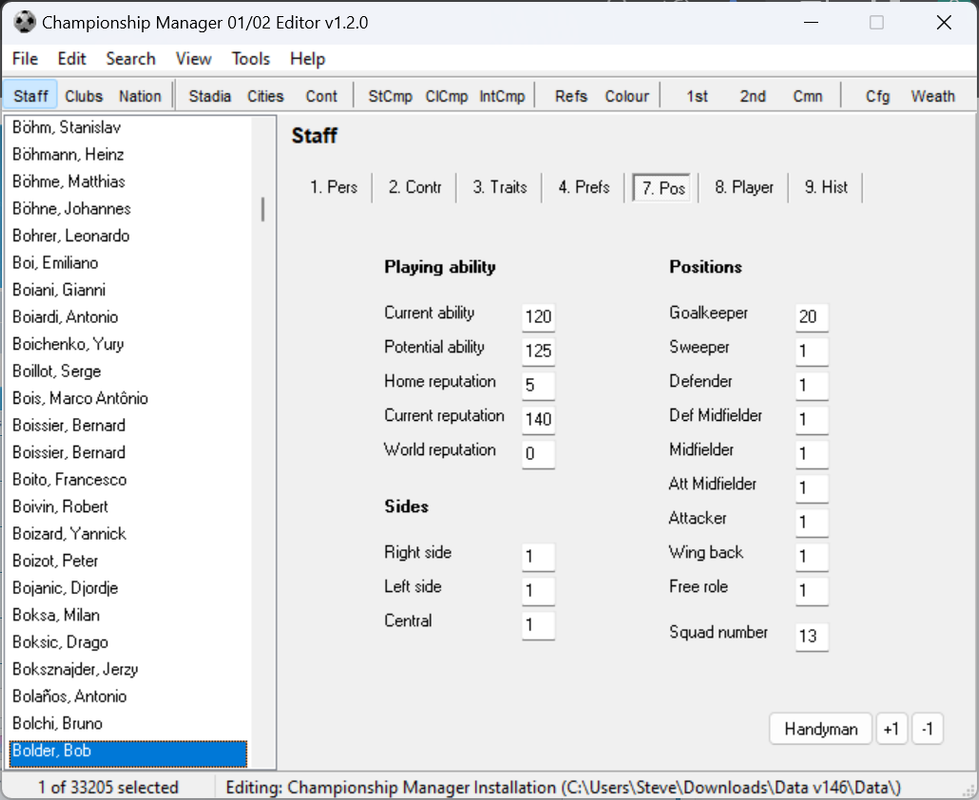Image resolution: width=979 pixels, height=800 pixels.
Task: Click the +1 button
Action: coord(891,729)
